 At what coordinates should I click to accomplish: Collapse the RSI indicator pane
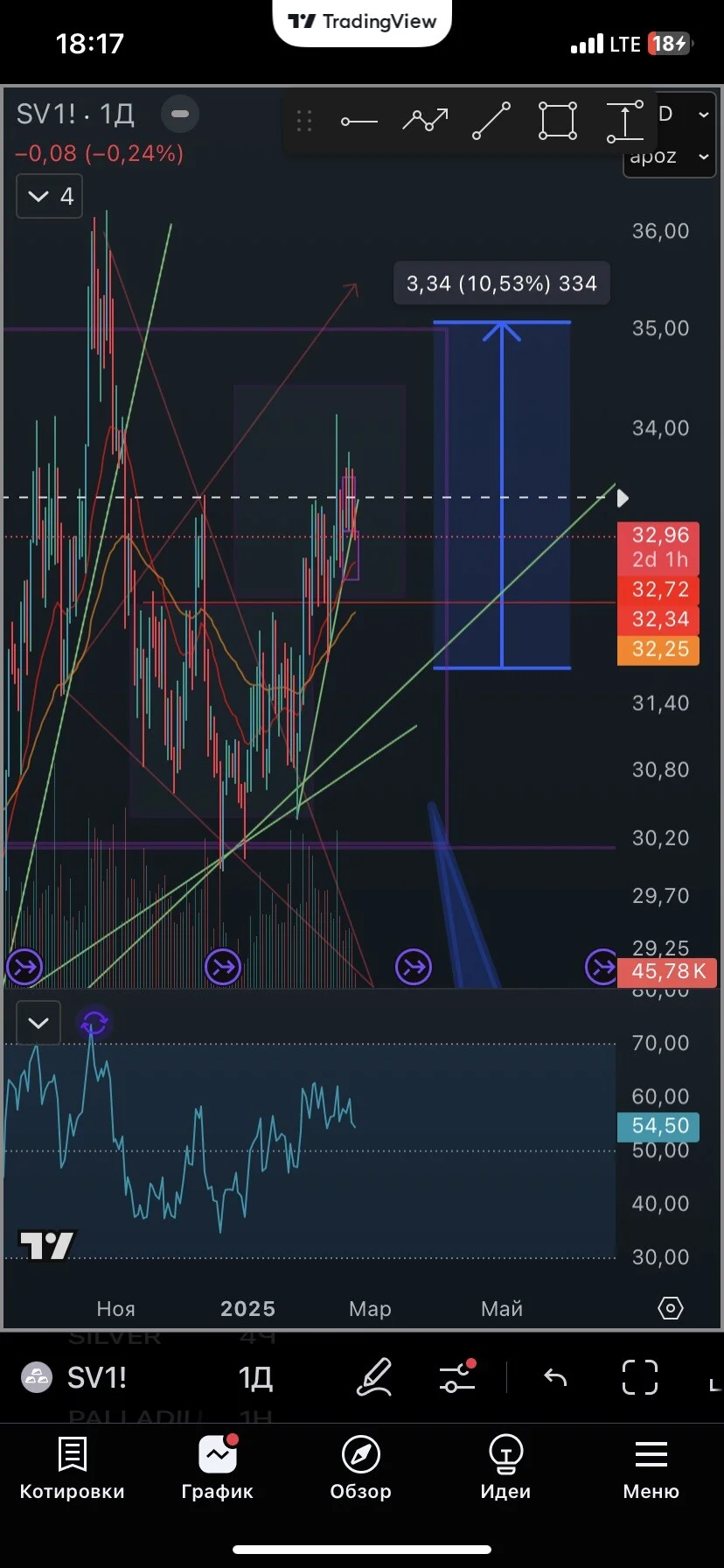pyautogui.click(x=38, y=1022)
